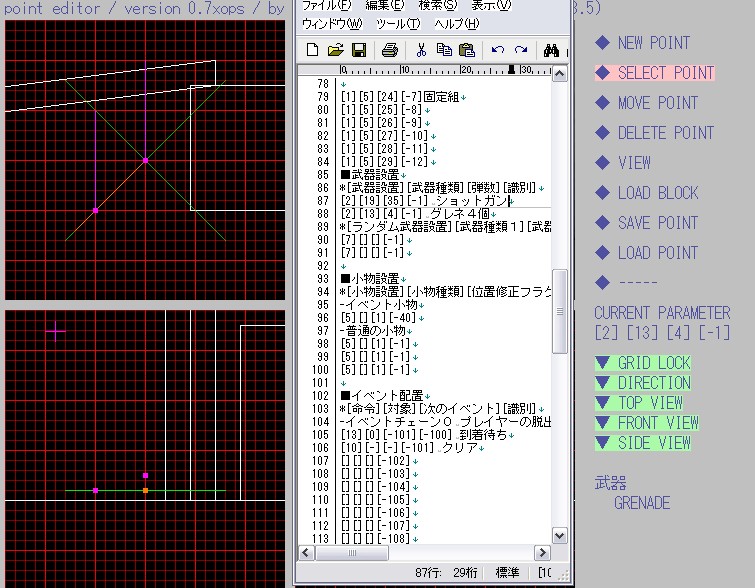Undo the last edit with the undo arrow
755x588 pixels.
point(497,50)
